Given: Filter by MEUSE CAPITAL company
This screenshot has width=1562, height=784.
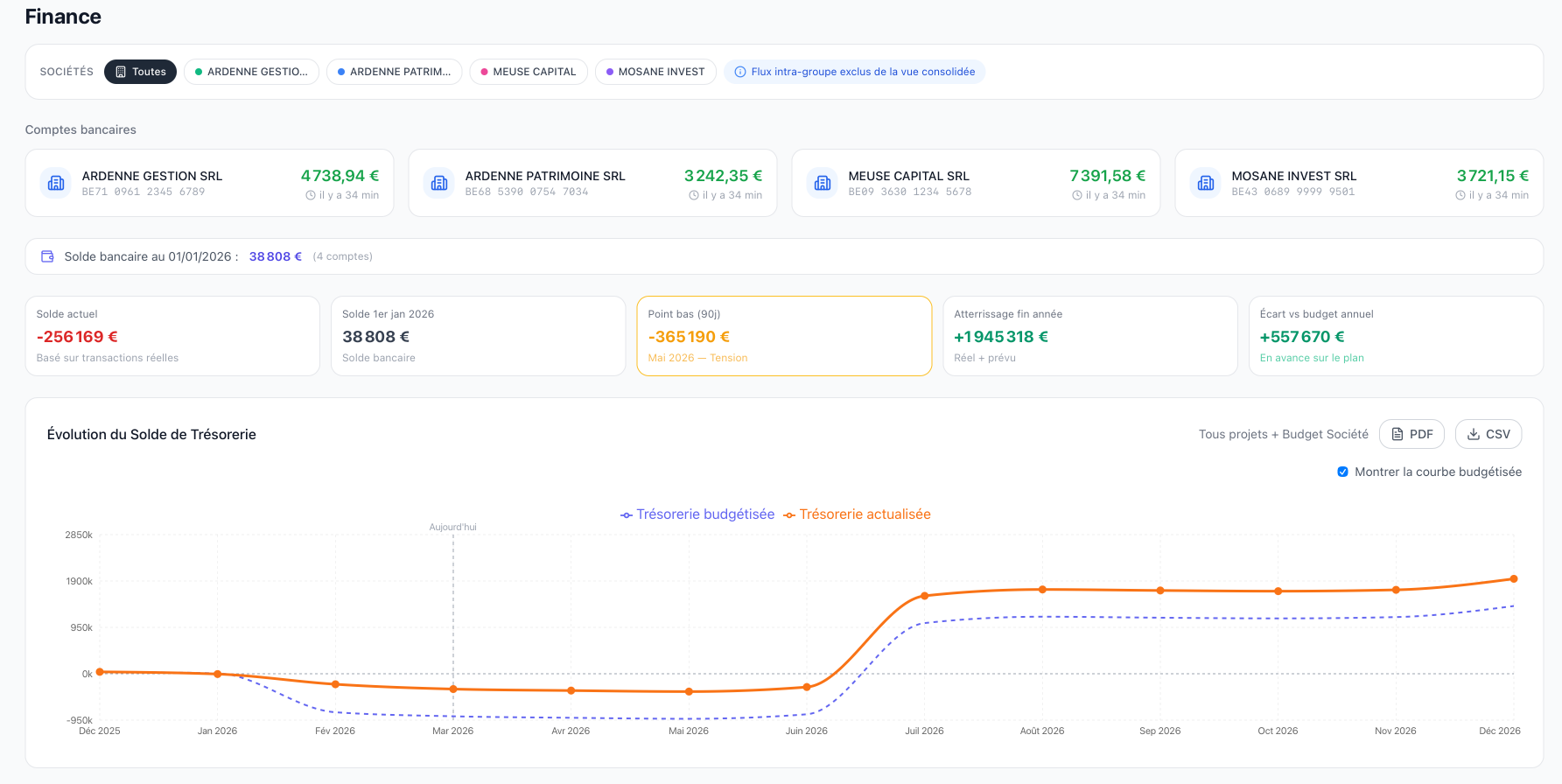Looking at the screenshot, I should [x=528, y=72].
